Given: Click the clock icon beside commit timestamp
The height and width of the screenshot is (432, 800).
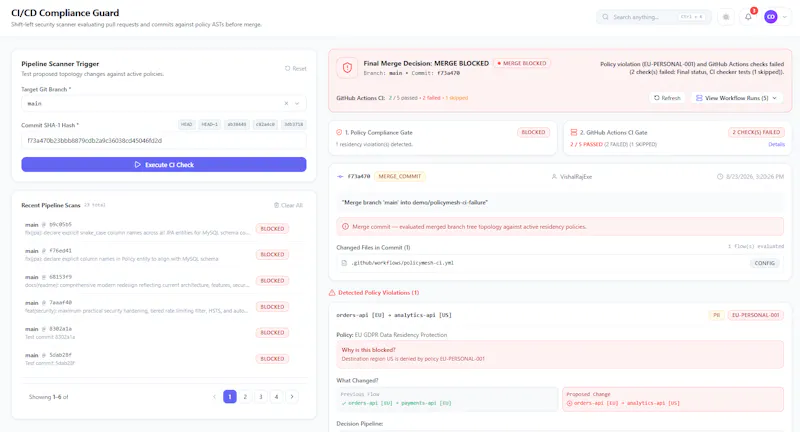Looking at the screenshot, I should tap(720, 176).
